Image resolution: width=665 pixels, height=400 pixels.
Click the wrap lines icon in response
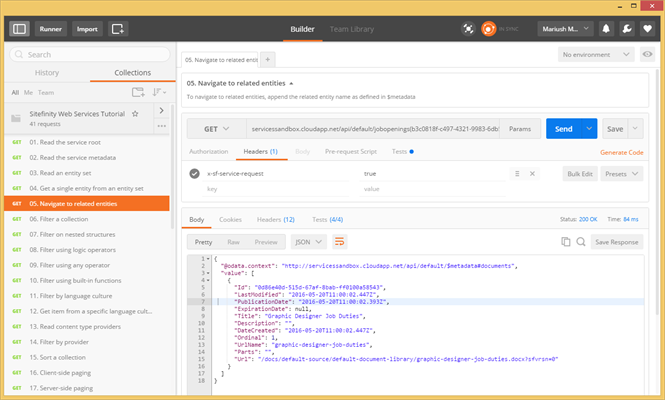click(339, 241)
